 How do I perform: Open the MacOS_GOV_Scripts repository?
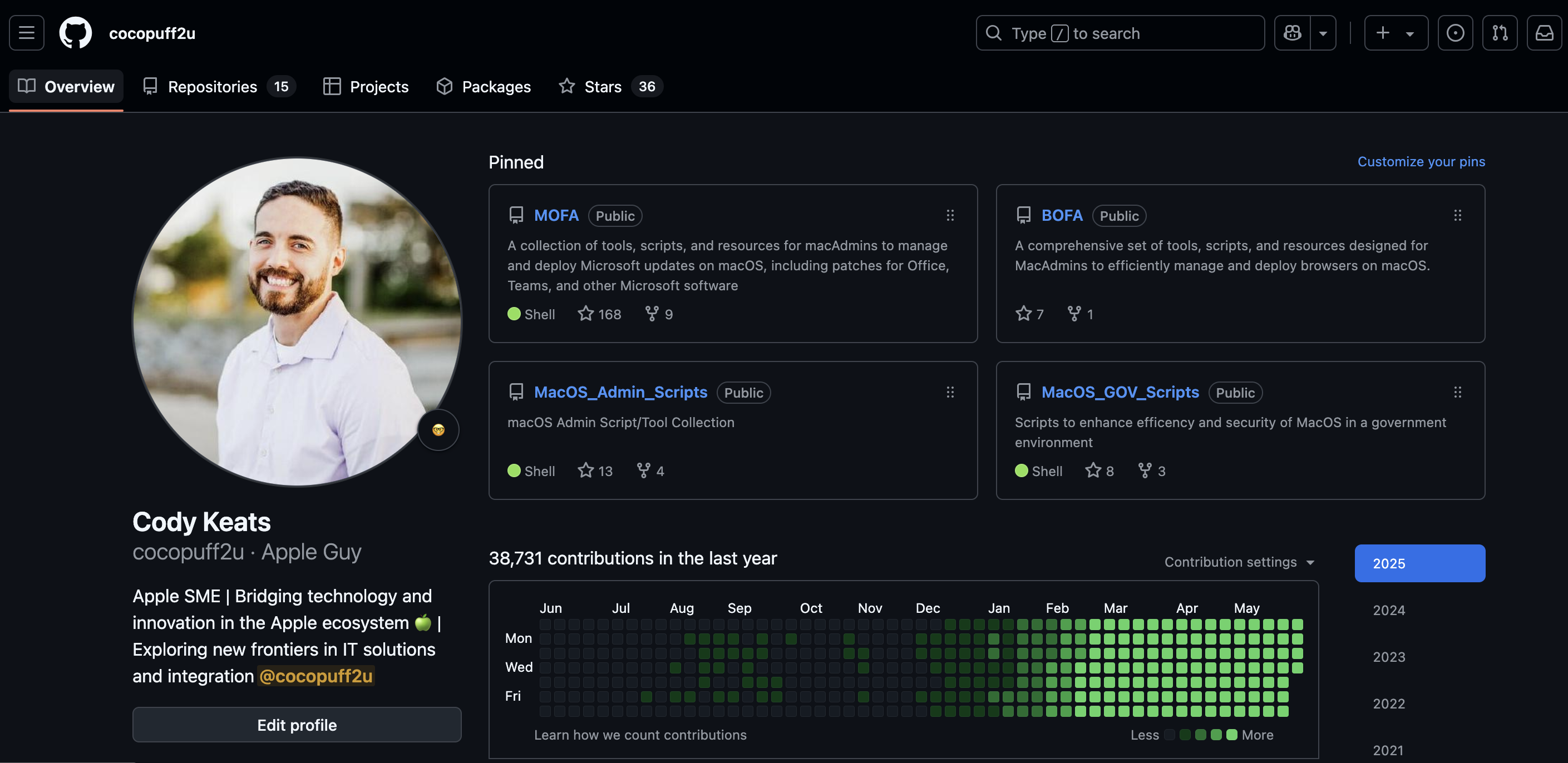(x=1121, y=393)
